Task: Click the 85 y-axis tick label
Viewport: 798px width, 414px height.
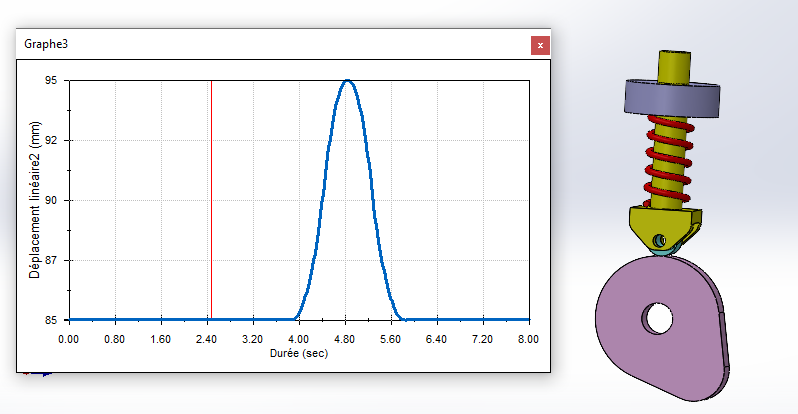Action: (x=51, y=320)
